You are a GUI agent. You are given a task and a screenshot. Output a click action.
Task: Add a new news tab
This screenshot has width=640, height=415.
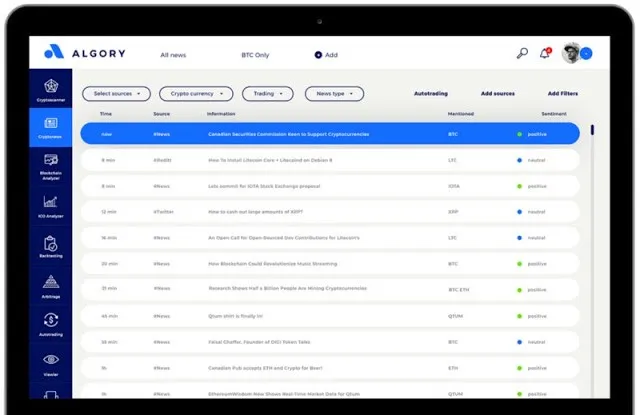click(326, 55)
